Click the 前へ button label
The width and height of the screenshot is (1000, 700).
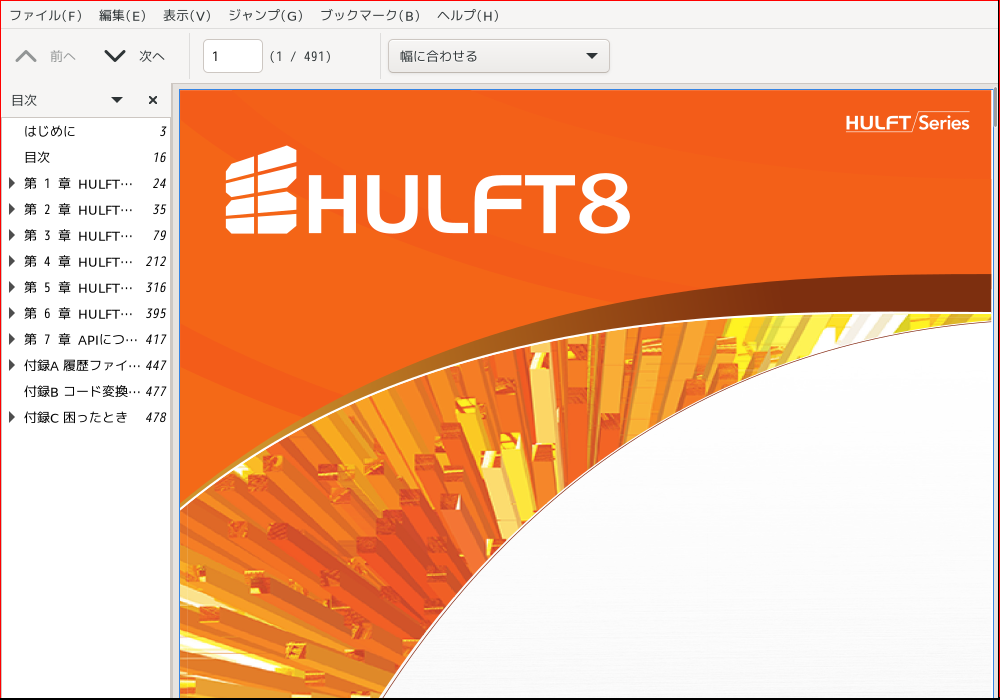click(x=62, y=56)
